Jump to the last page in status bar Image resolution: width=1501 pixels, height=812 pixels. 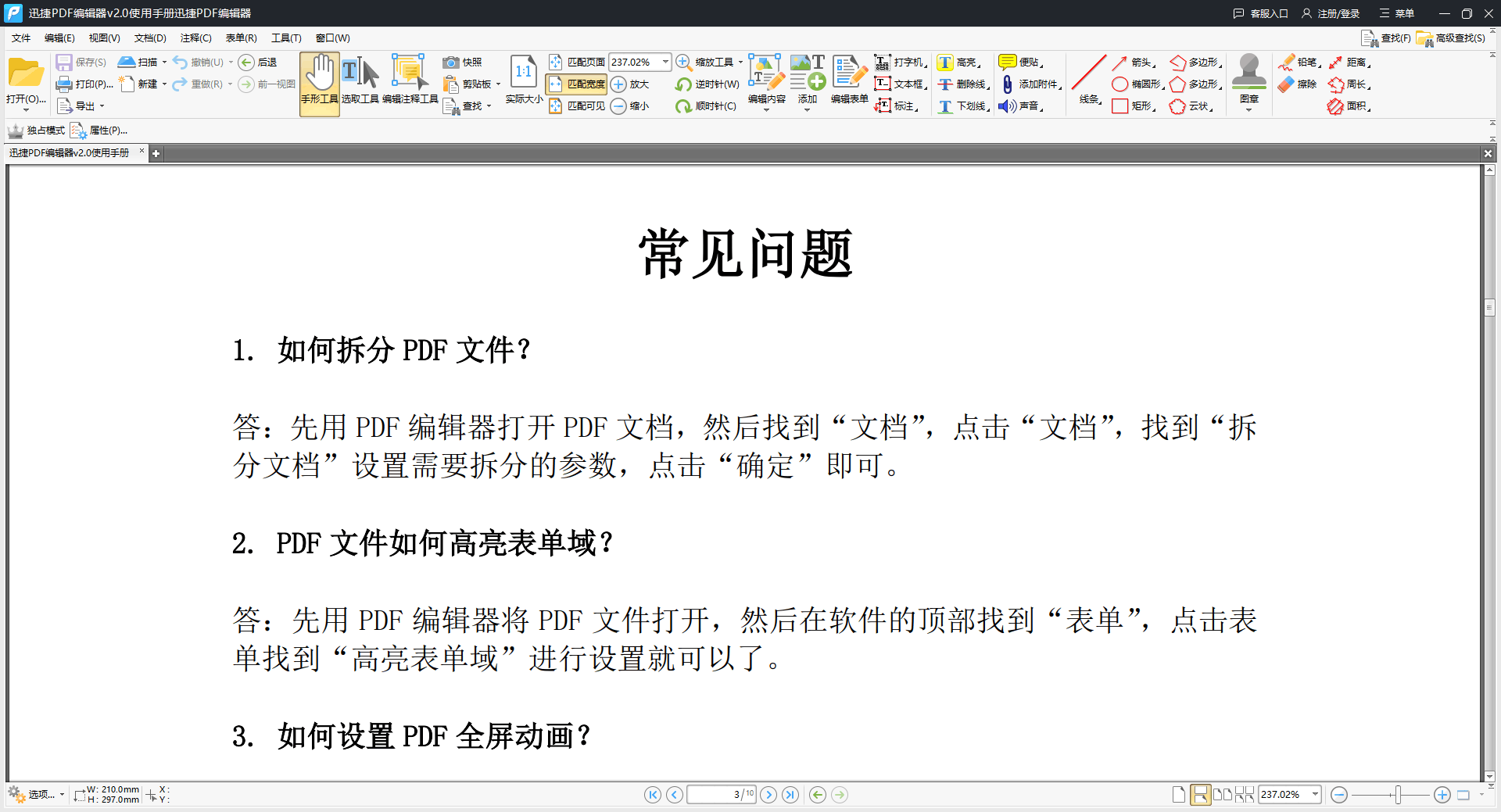point(790,795)
